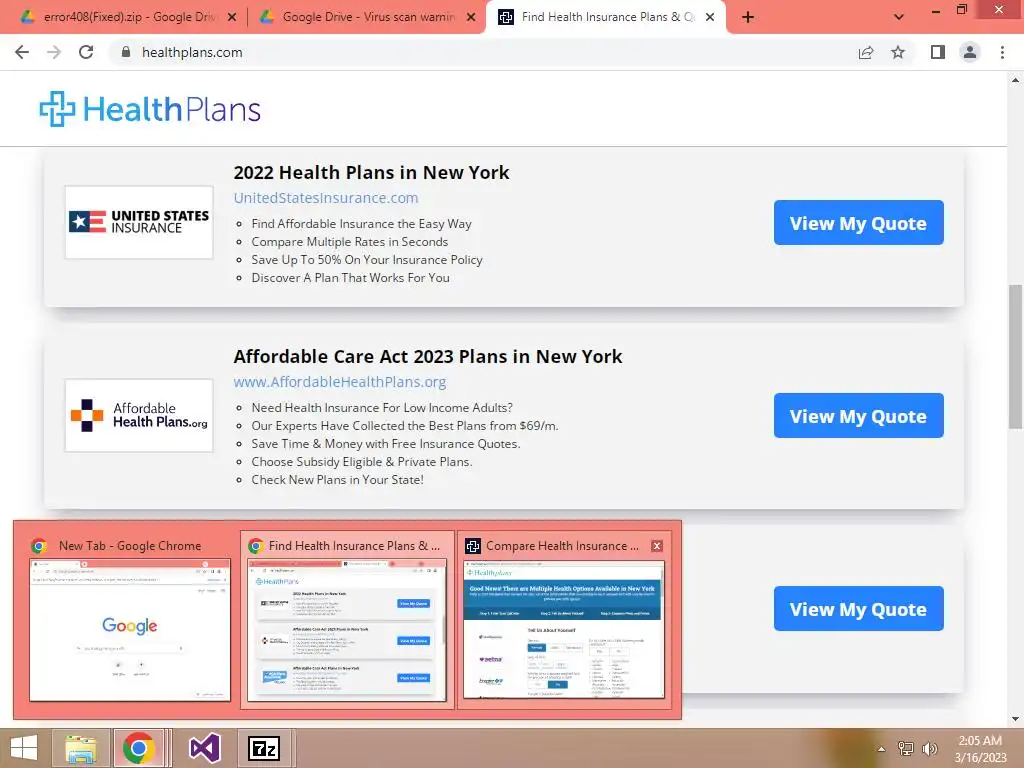The width and height of the screenshot is (1024, 768).
Task: Close the Find Health Insurance Plans tab
Action: point(710,17)
